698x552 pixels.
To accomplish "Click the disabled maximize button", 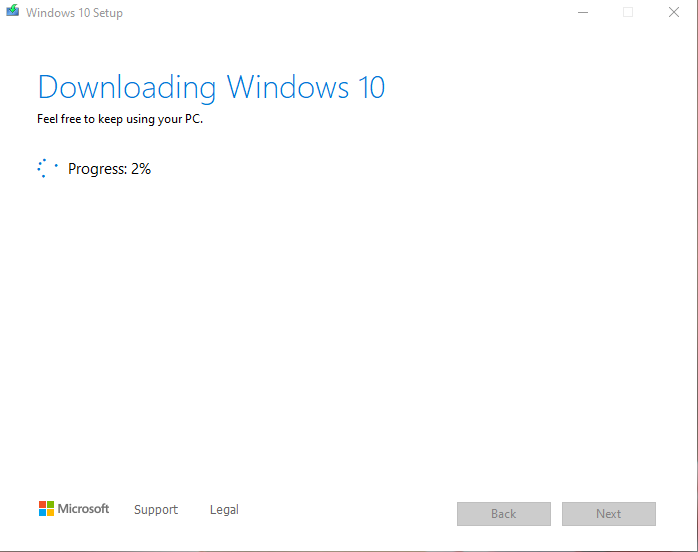I will (x=628, y=12).
